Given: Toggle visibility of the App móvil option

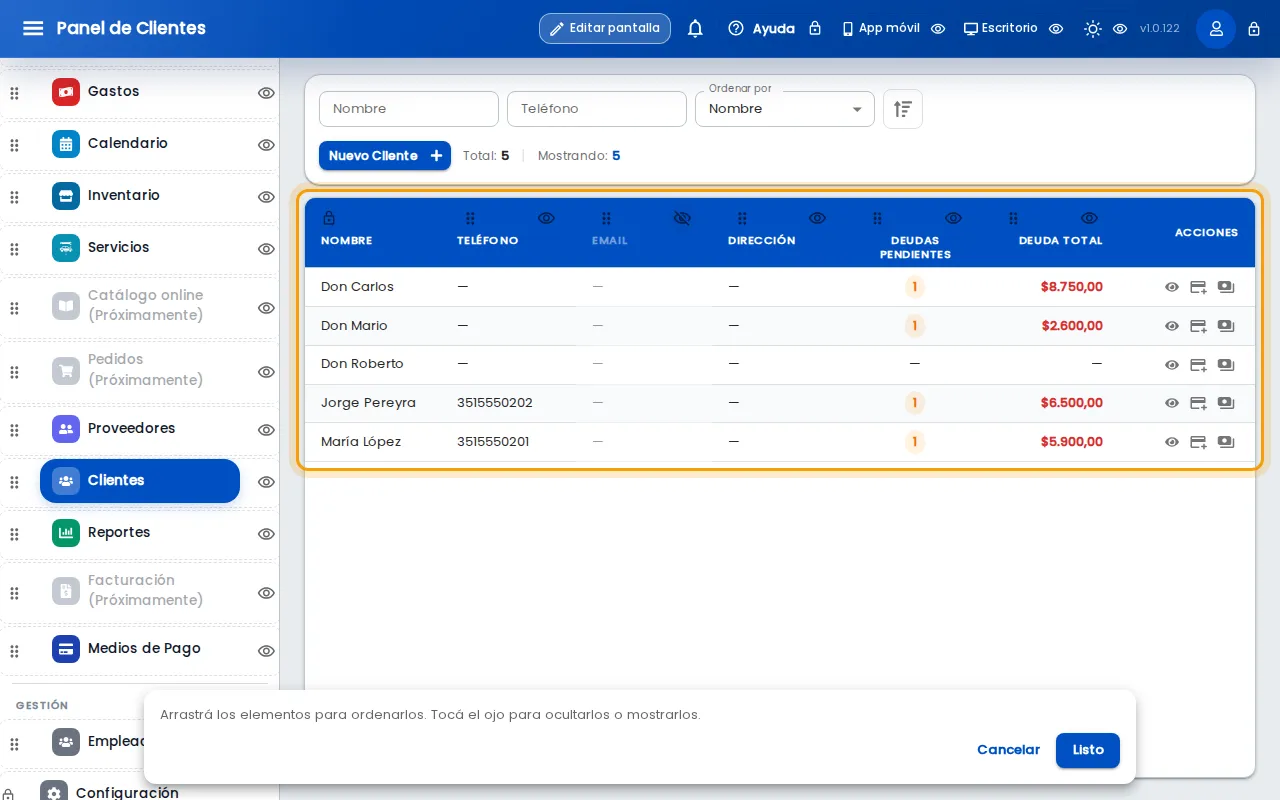Looking at the screenshot, I should 938,29.
